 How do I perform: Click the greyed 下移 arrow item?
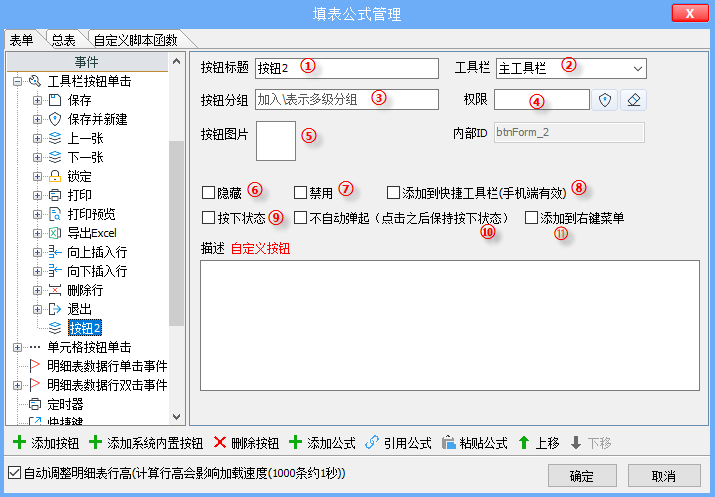591,443
